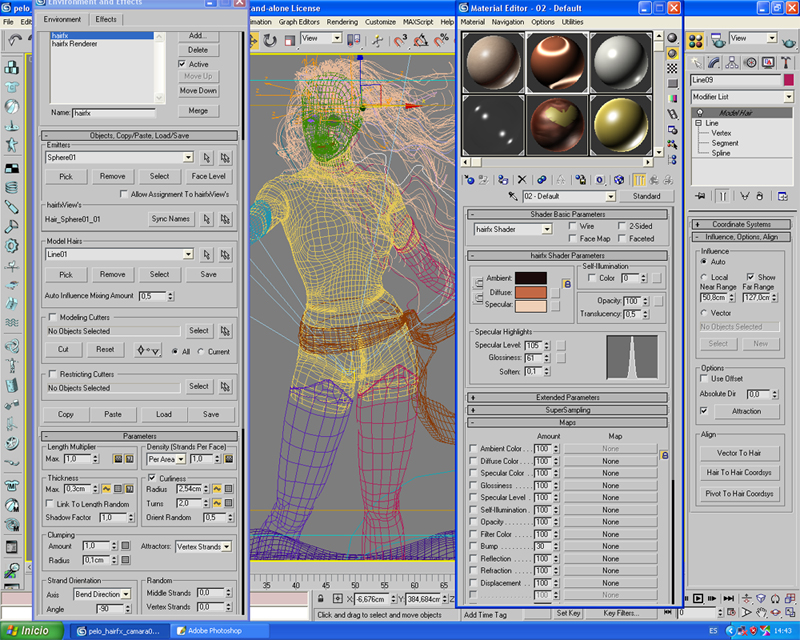The width and height of the screenshot is (800, 640).
Task: Open the Bend Direction axis dropdown
Action: click(126, 594)
